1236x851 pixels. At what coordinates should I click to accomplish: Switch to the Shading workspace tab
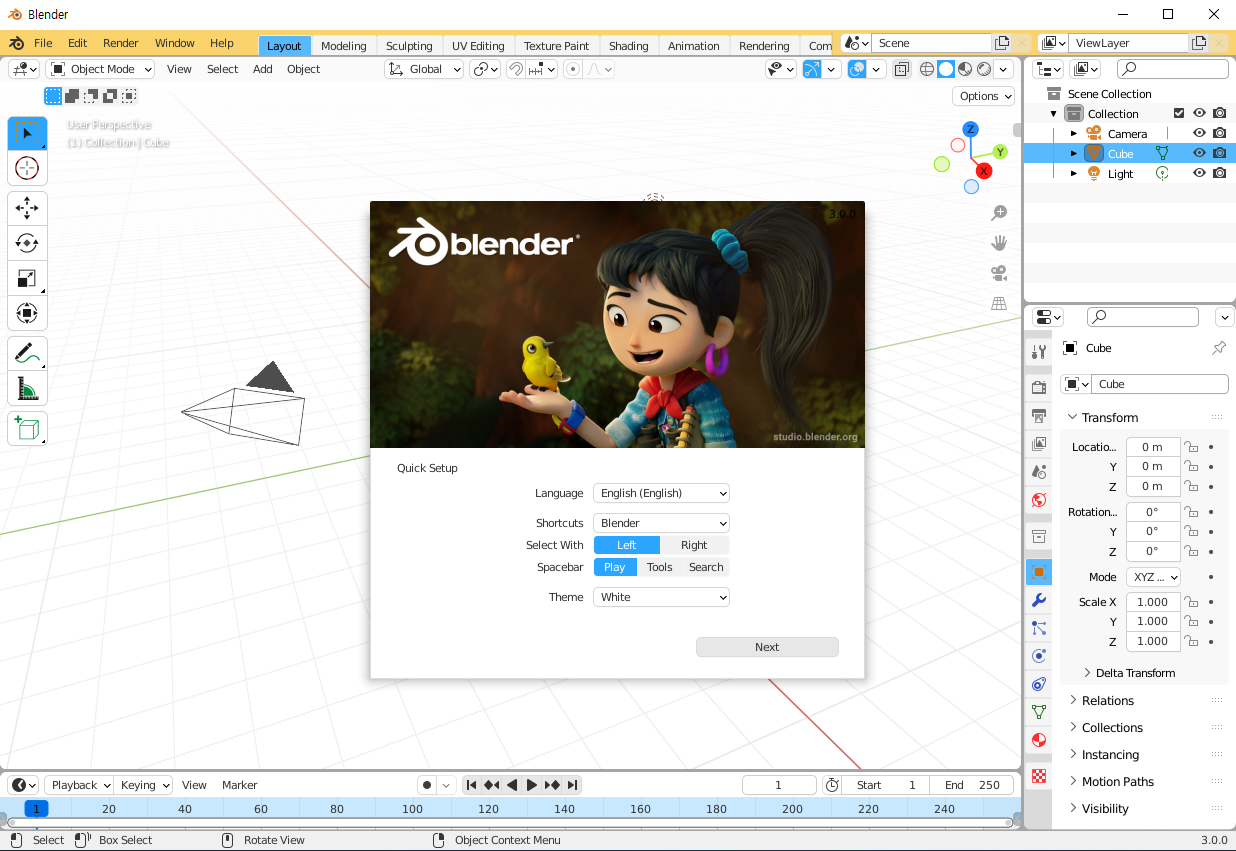tap(628, 46)
